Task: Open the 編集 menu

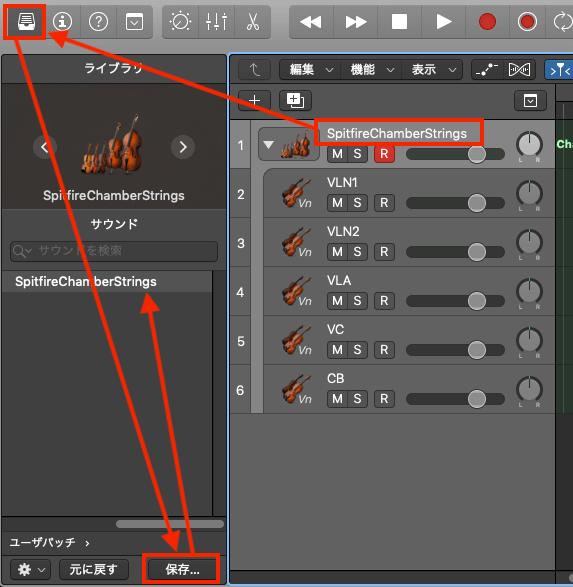Action: coord(310,70)
